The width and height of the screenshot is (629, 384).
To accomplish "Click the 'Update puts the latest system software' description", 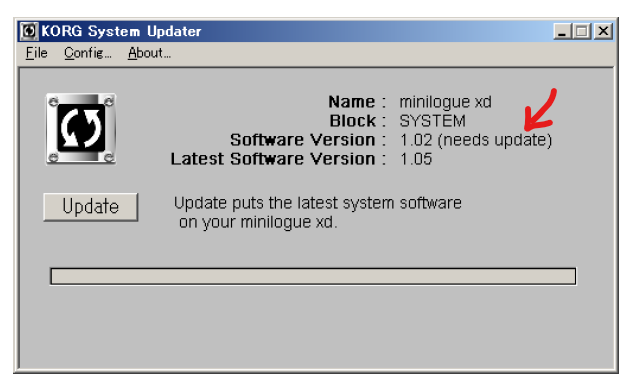I will tap(318, 203).
